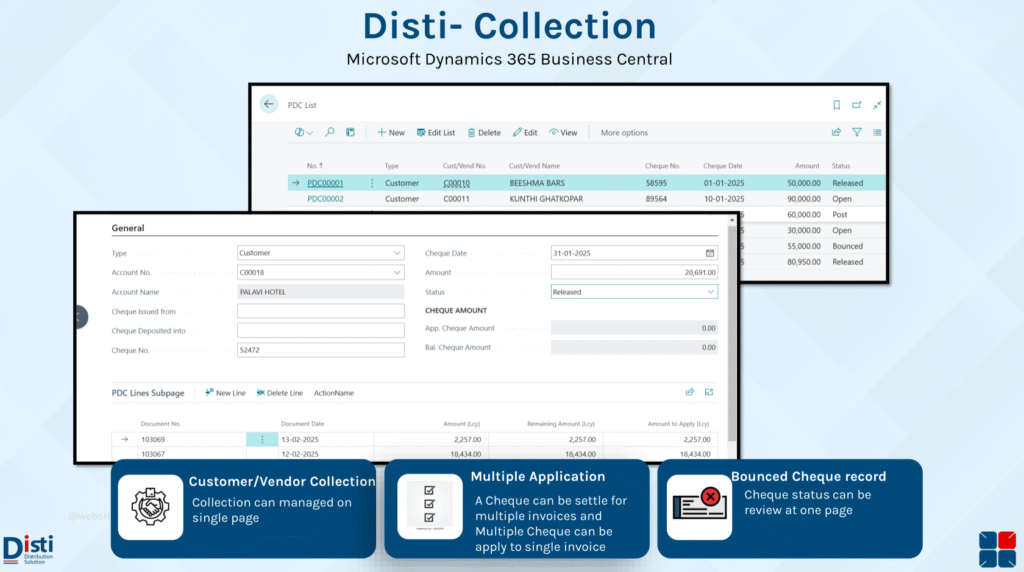Viewport: 1024px width, 572px height.
Task: Click the search magnifier icon in PDC List
Action: pos(329,132)
